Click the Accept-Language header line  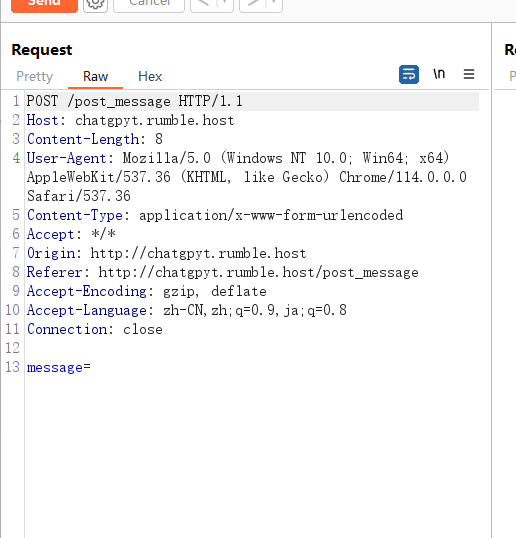(x=187, y=310)
